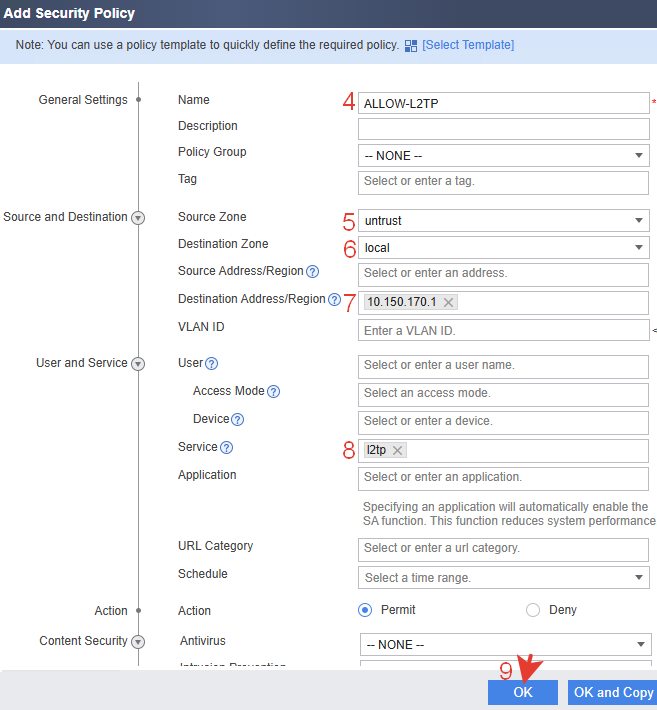The width and height of the screenshot is (657, 710).
Task: Collapse the User and Service section
Action: click(x=138, y=364)
